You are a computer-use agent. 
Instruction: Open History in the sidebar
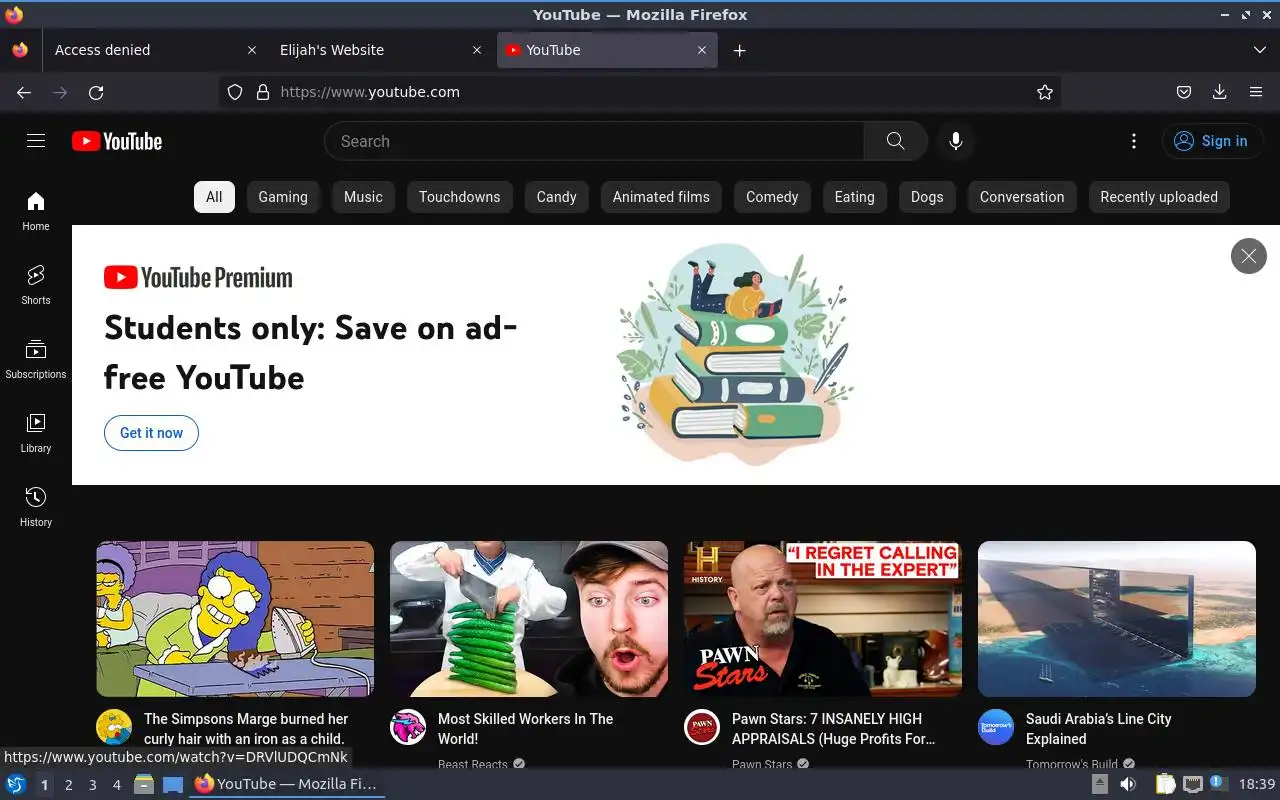[x=36, y=507]
